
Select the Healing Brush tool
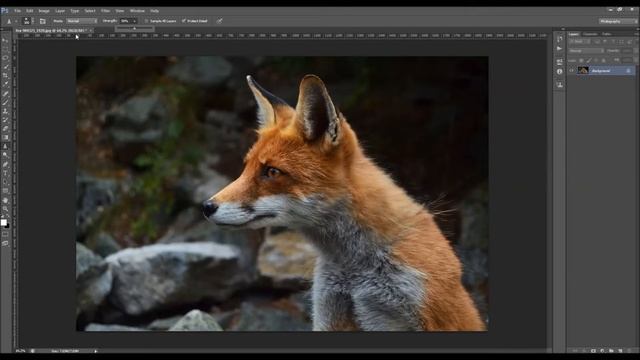[5, 94]
